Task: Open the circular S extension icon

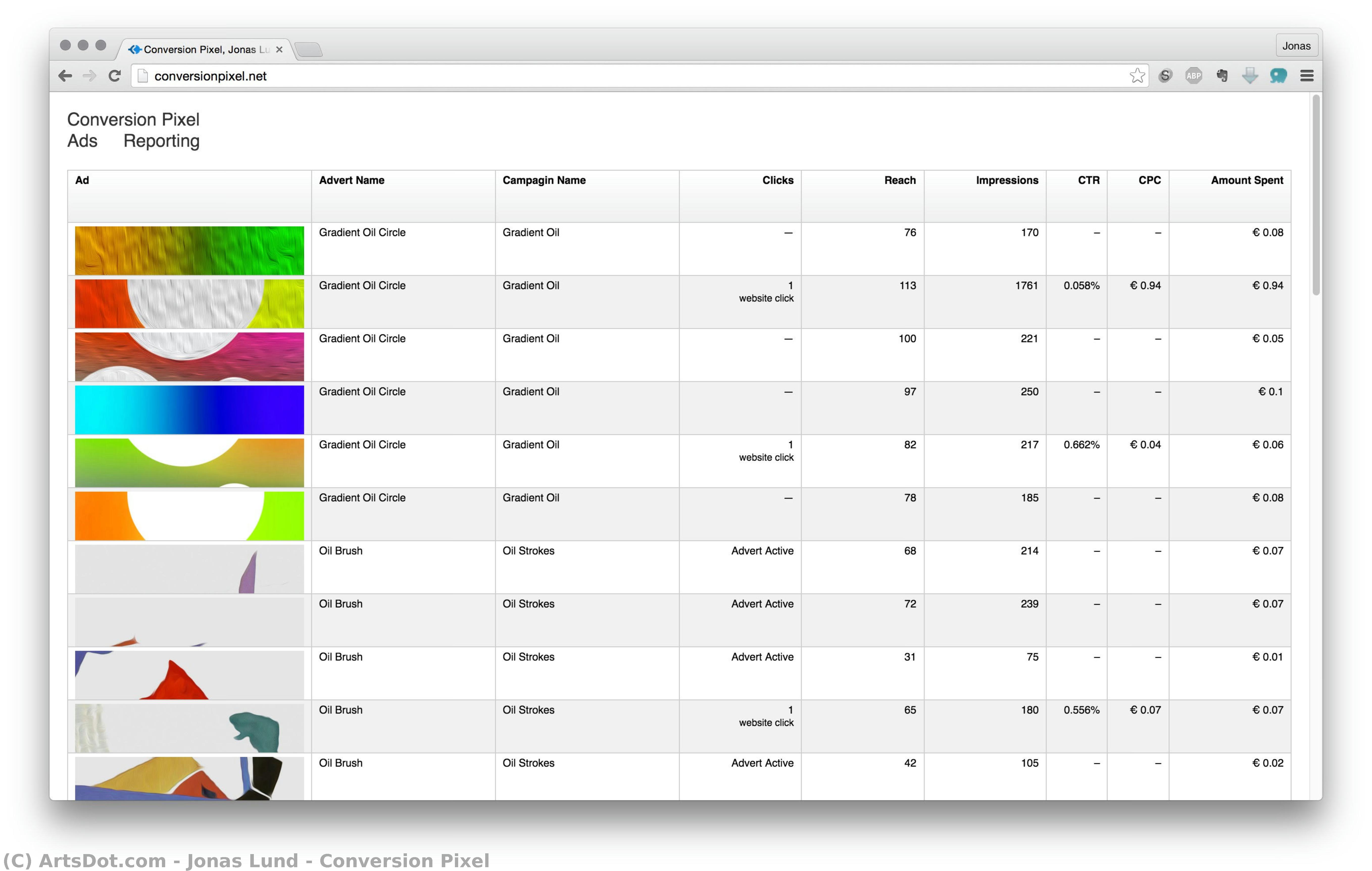Action: pyautogui.click(x=1165, y=76)
